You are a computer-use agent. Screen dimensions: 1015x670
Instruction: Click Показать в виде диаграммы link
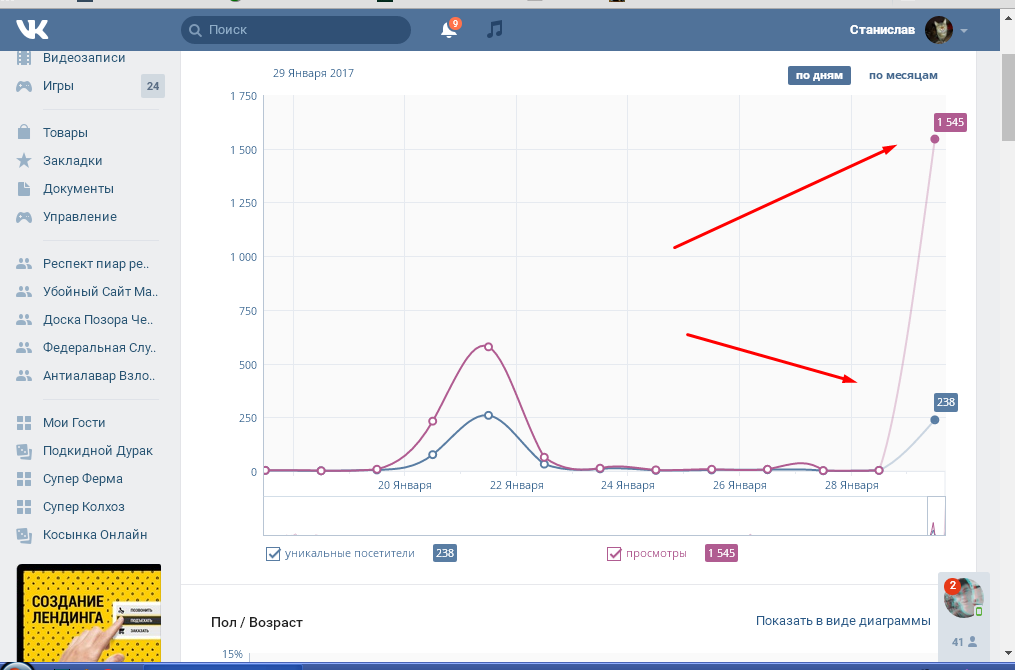pos(843,621)
